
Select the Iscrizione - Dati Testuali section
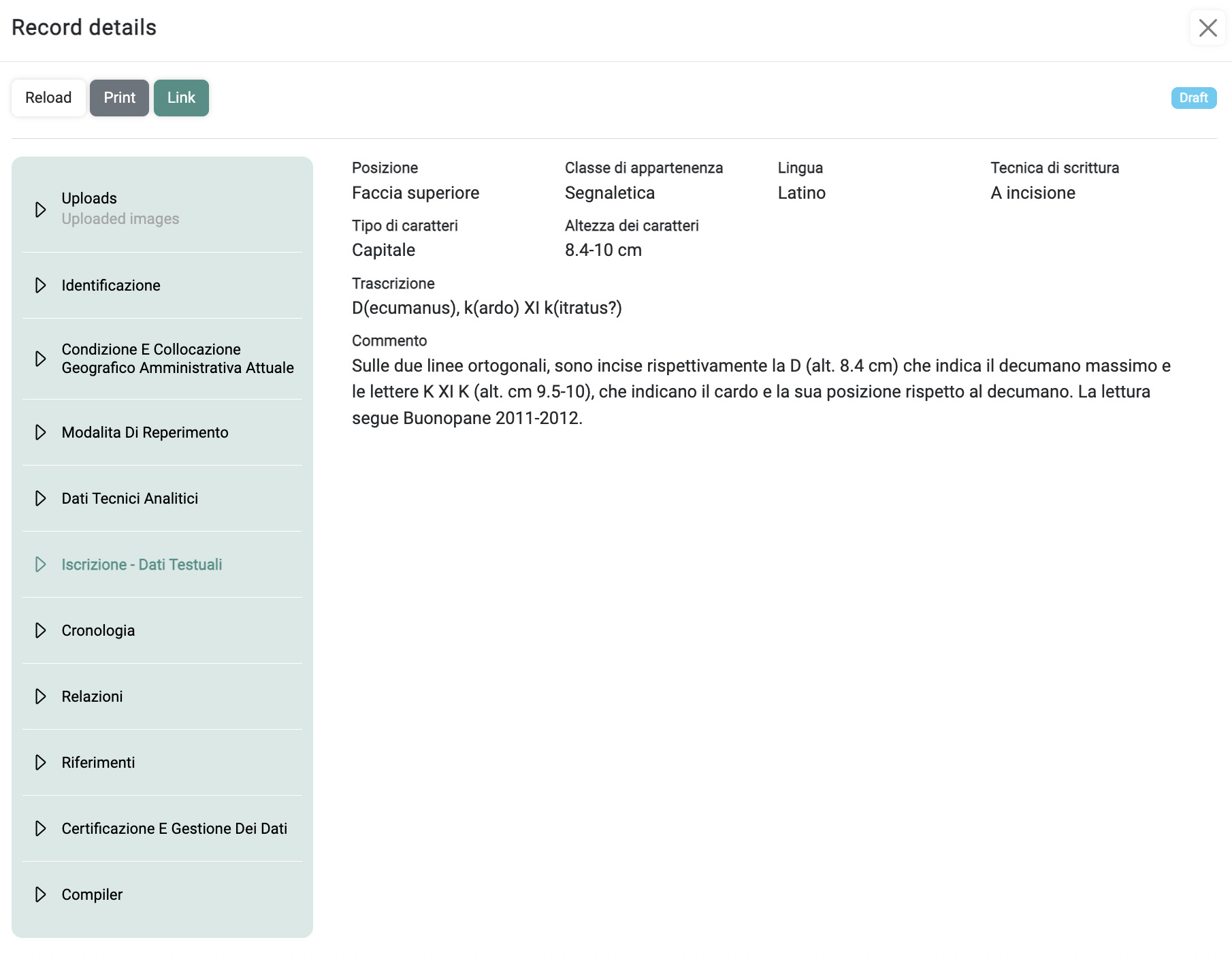[x=142, y=564]
